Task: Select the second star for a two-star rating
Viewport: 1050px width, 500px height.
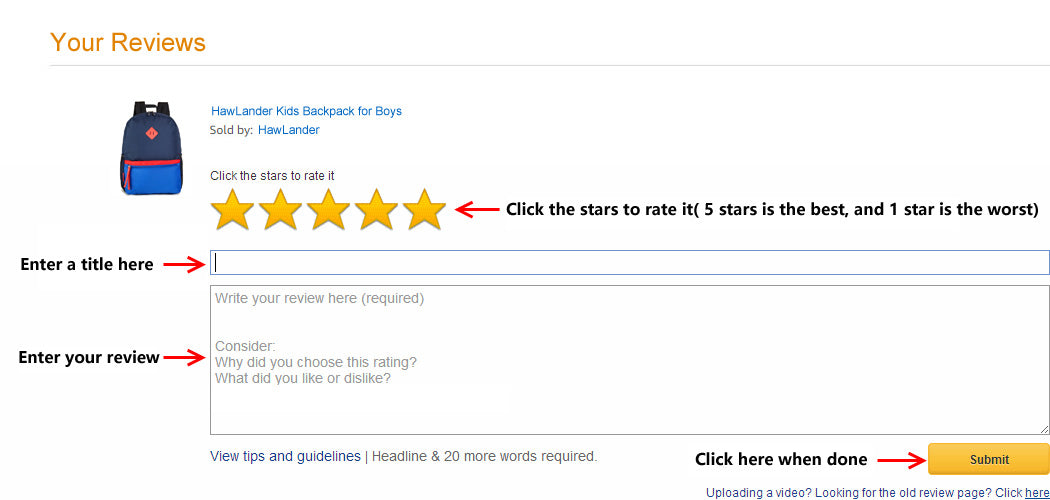Action: [281, 210]
